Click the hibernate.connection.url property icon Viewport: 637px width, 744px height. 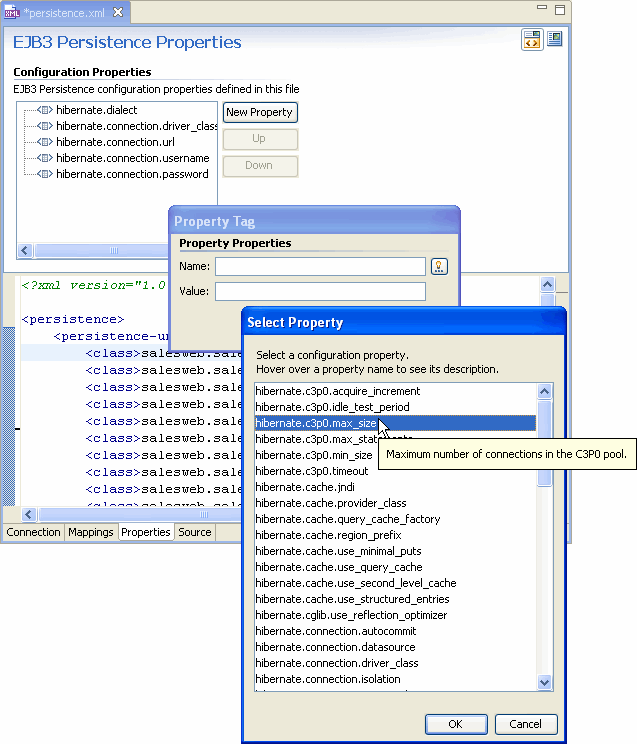45,142
